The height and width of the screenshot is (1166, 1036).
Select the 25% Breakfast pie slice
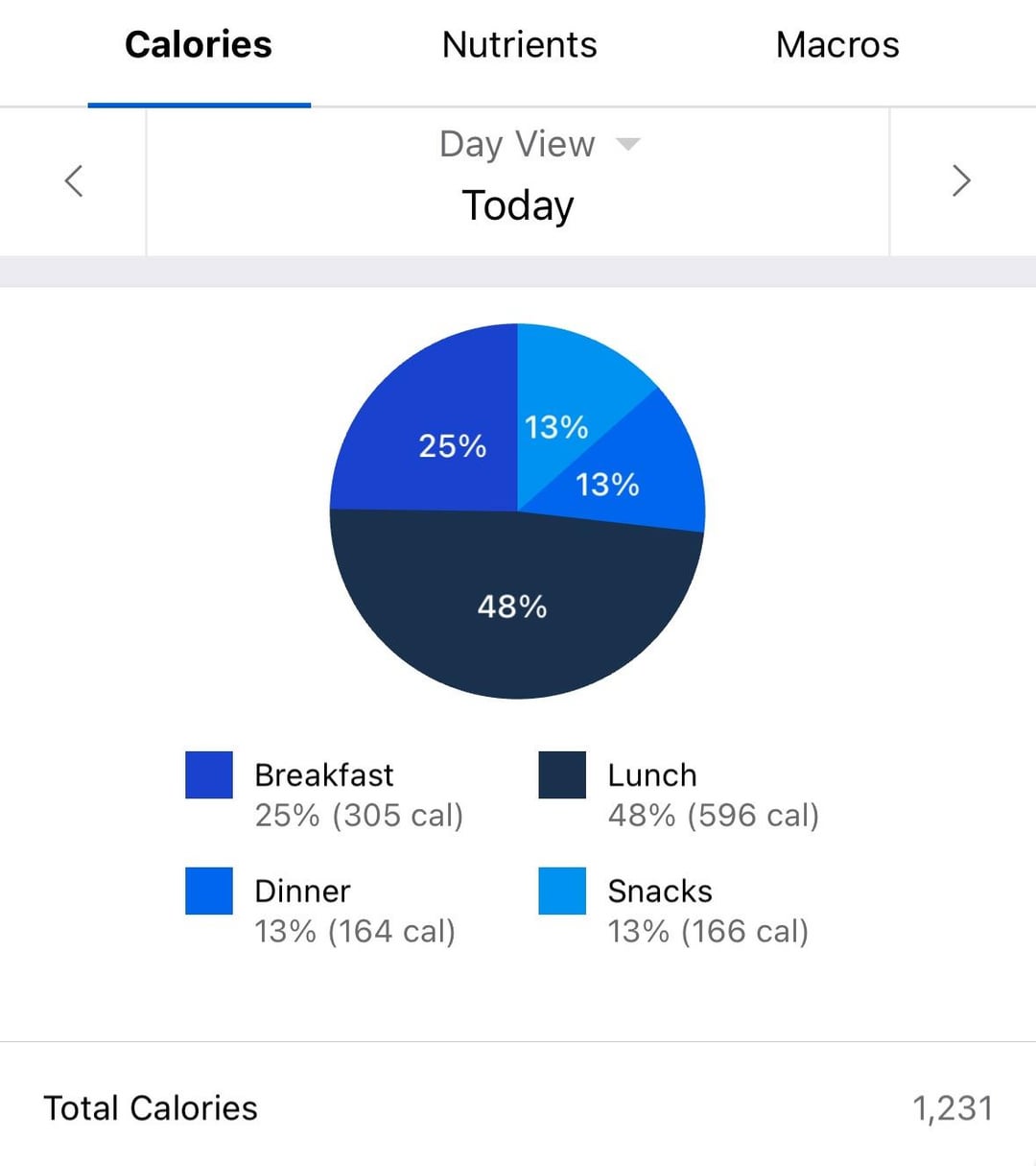pos(432,432)
